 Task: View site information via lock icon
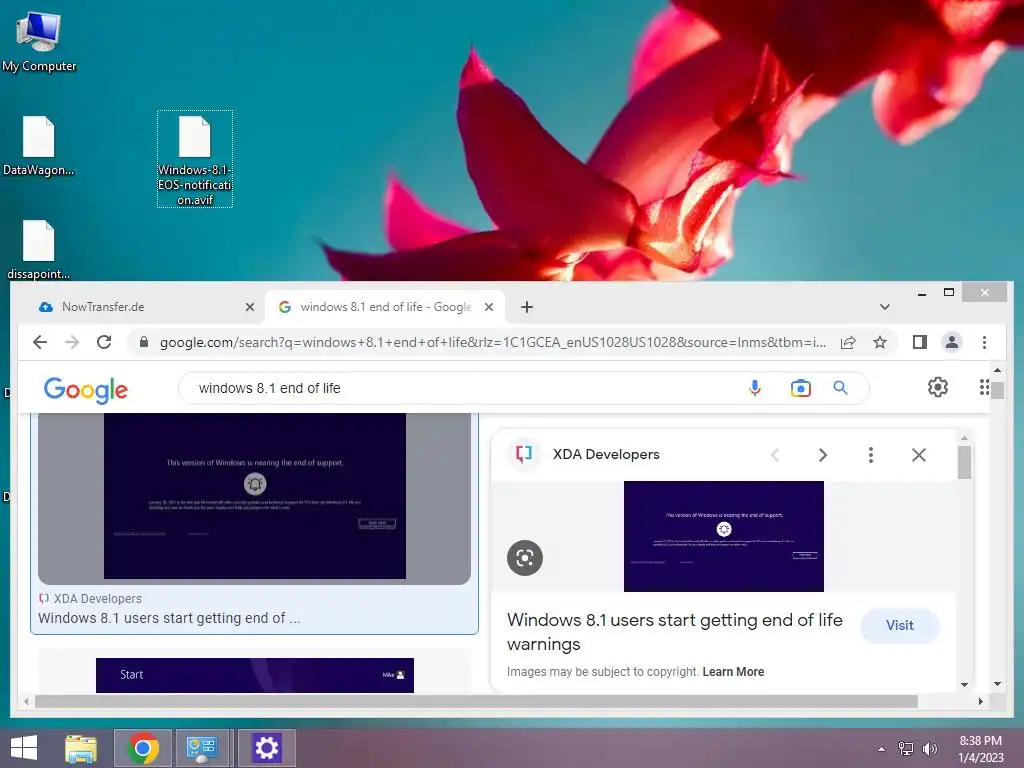[x=144, y=342]
